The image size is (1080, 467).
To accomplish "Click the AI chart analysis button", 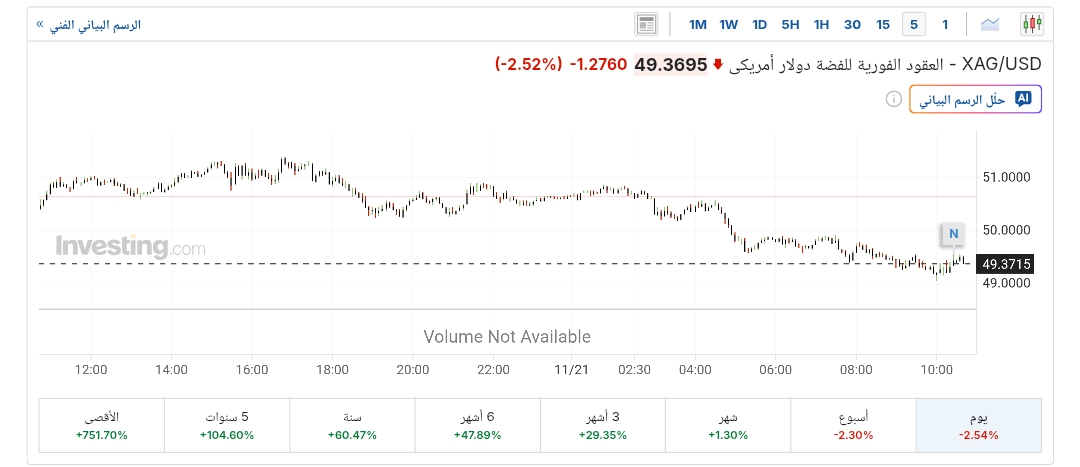I will coord(975,99).
